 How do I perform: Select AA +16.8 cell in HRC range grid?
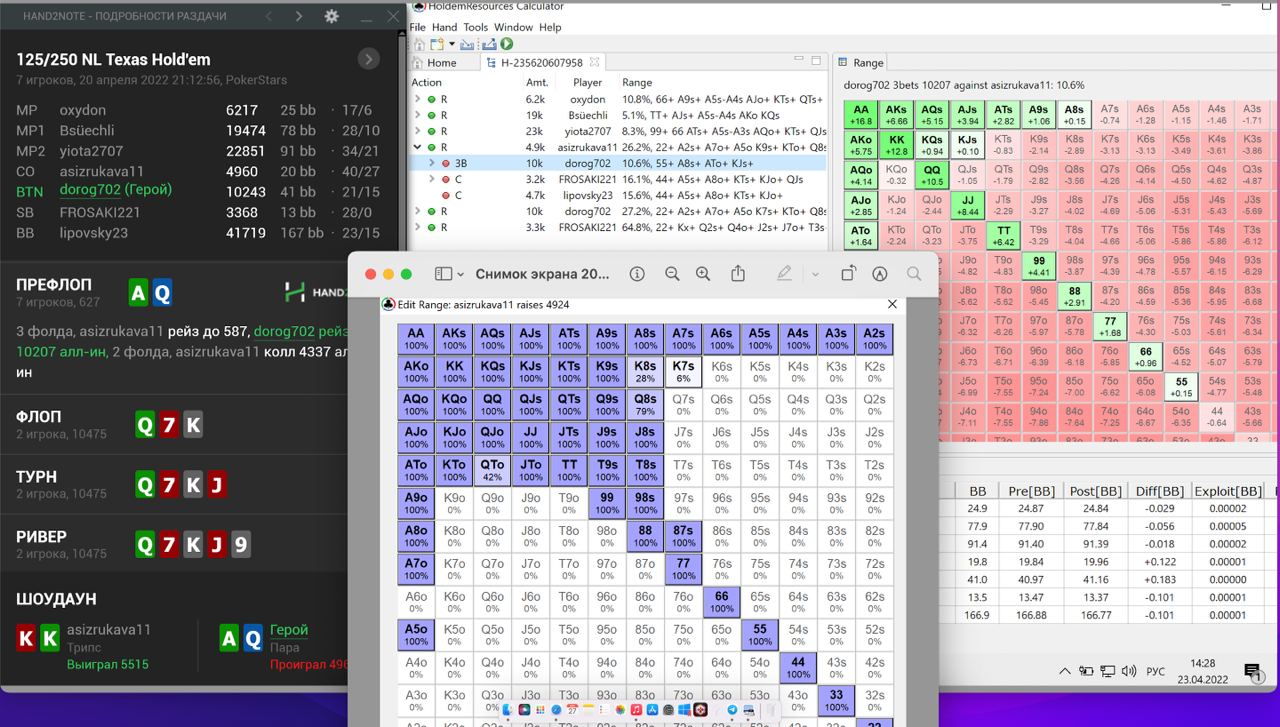coord(861,114)
